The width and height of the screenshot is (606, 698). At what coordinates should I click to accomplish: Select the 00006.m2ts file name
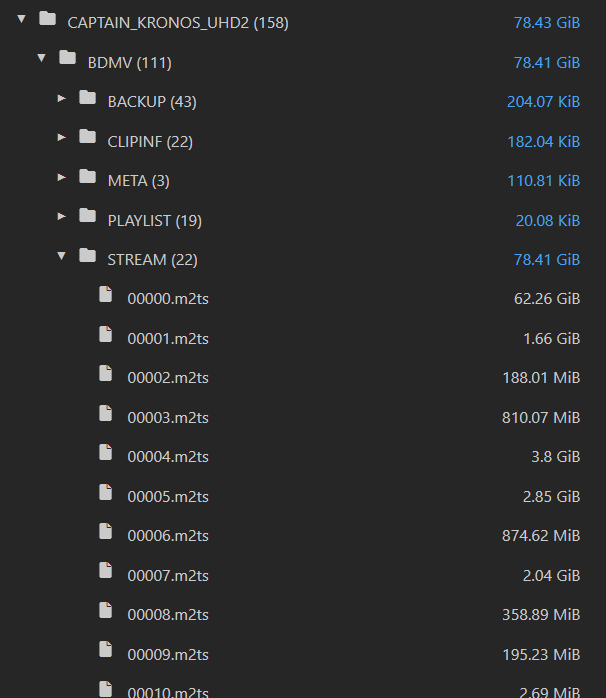tap(168, 536)
